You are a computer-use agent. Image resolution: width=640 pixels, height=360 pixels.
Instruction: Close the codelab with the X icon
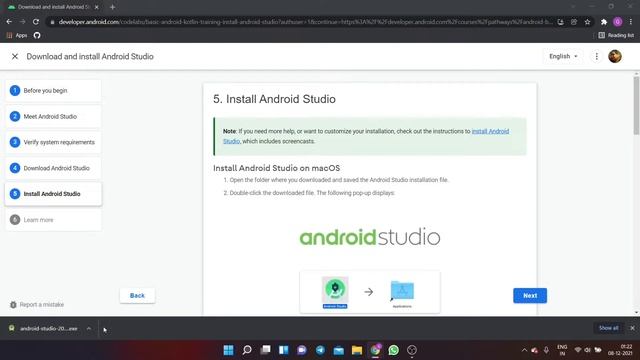coord(15,56)
